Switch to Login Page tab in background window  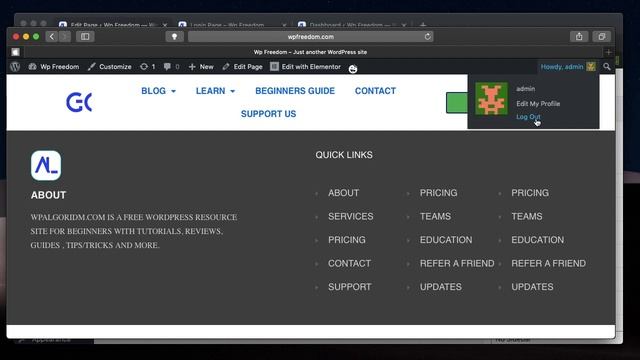(x=233, y=25)
